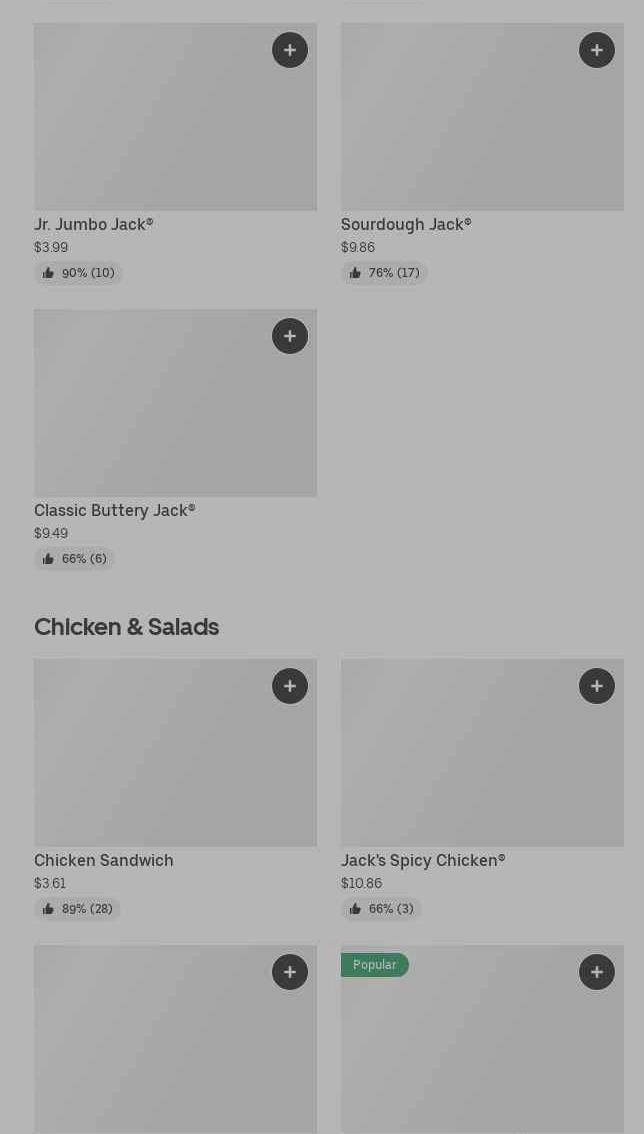Image resolution: width=644 pixels, height=1134 pixels.
Task: Open the Jr. Jumbo Jack item title
Action: pos(94,225)
